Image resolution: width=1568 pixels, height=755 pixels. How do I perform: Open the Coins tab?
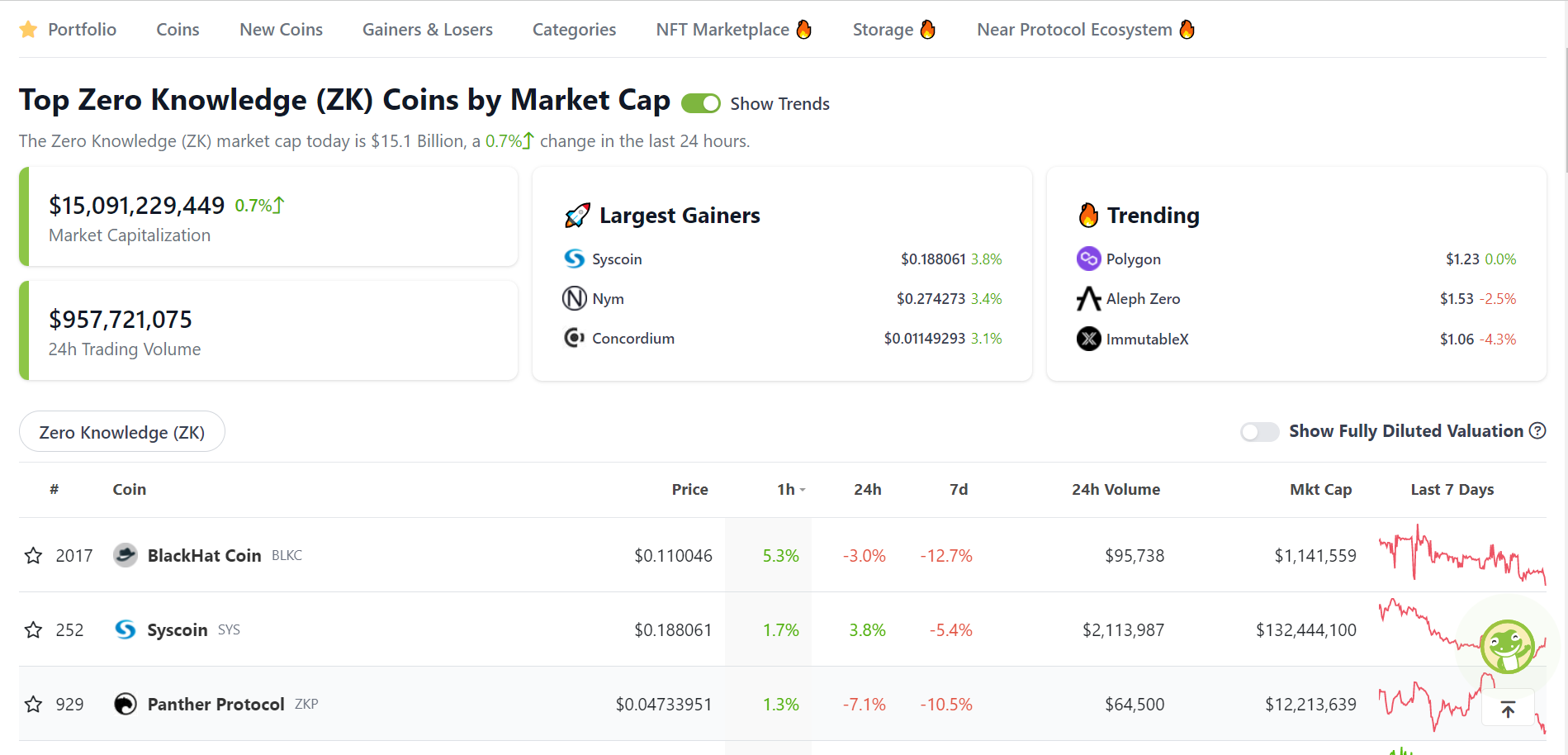(x=178, y=30)
